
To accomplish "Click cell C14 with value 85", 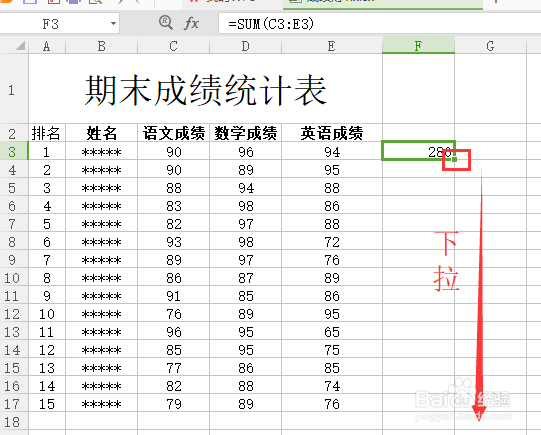I will click(x=174, y=350).
